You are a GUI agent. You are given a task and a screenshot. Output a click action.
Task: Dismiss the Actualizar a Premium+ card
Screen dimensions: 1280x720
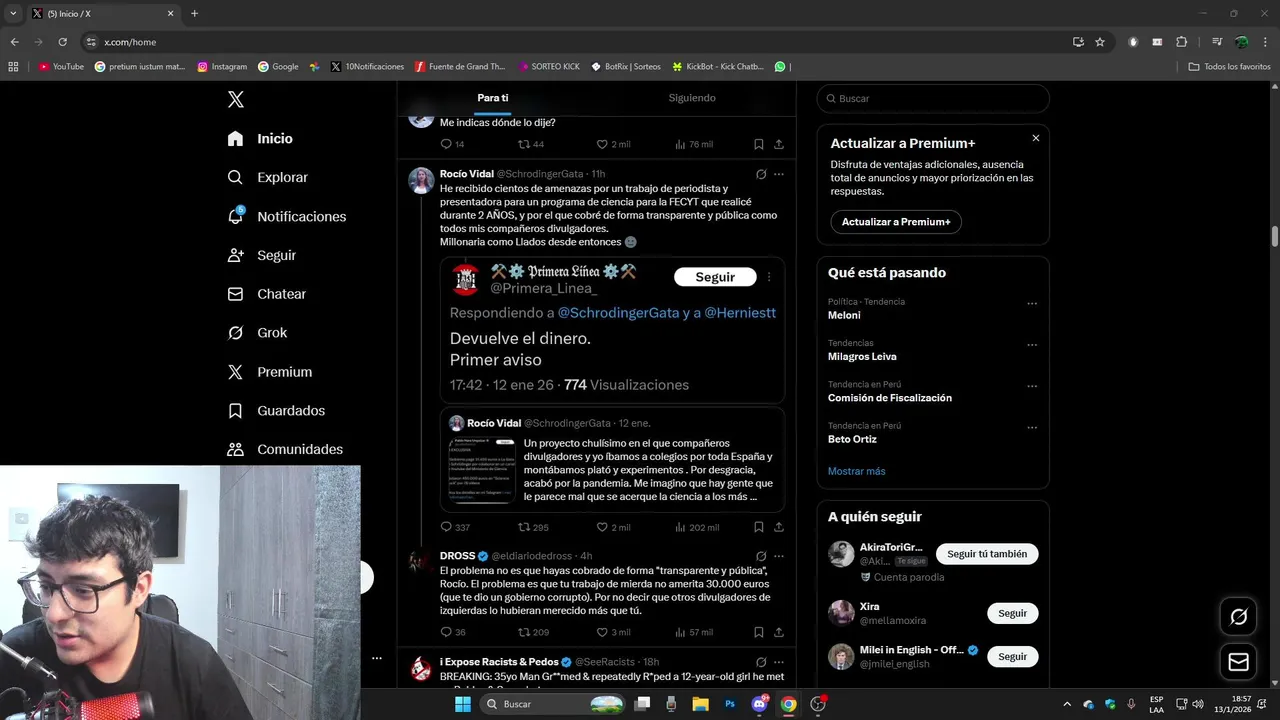(1036, 138)
